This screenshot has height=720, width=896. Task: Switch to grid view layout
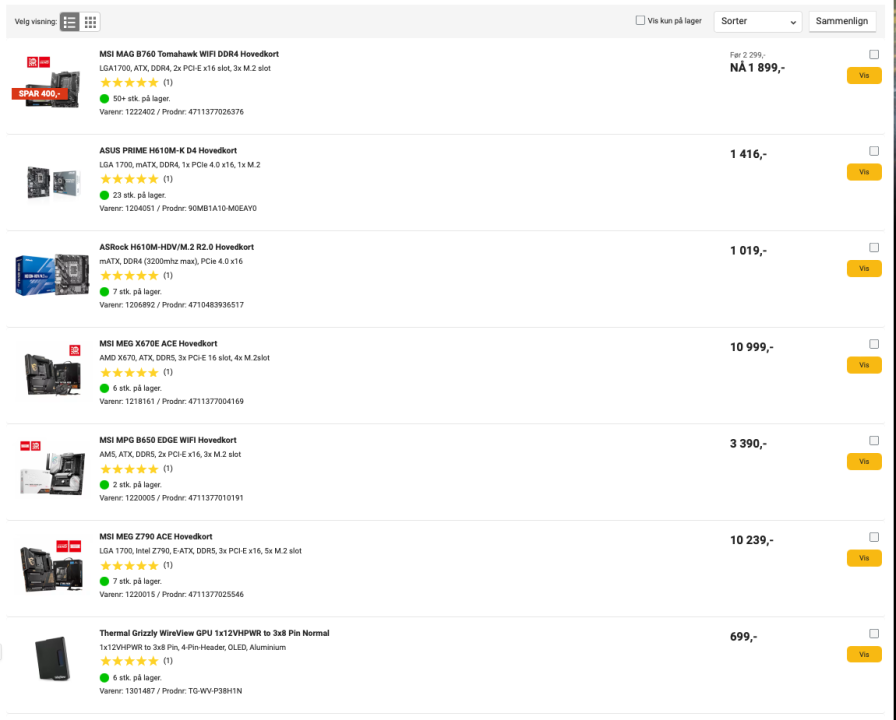[90, 22]
